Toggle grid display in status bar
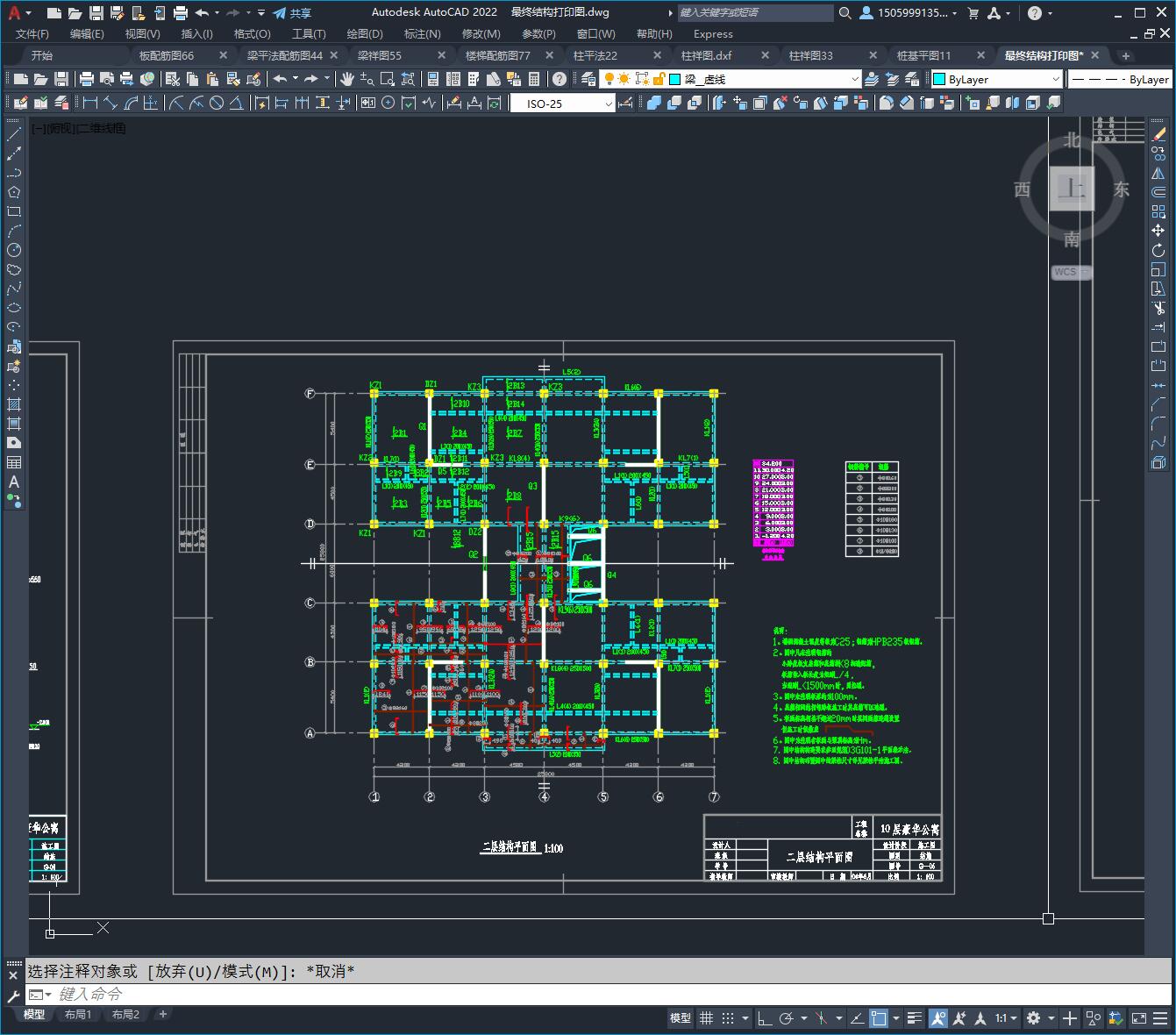Viewport: 1176px width, 1035px height. pos(705,1018)
